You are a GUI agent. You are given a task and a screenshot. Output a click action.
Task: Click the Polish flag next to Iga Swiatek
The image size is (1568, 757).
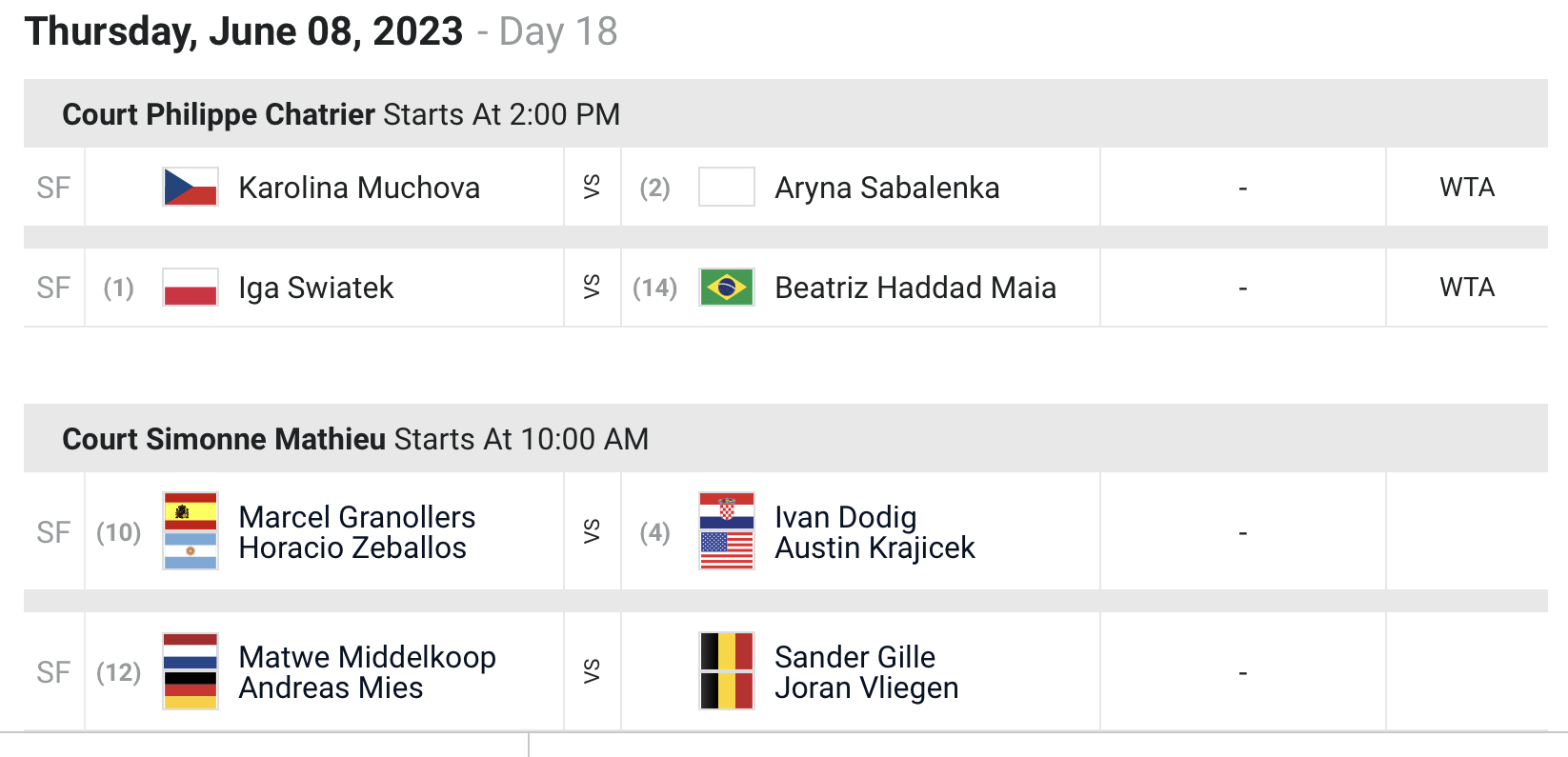tap(191, 287)
